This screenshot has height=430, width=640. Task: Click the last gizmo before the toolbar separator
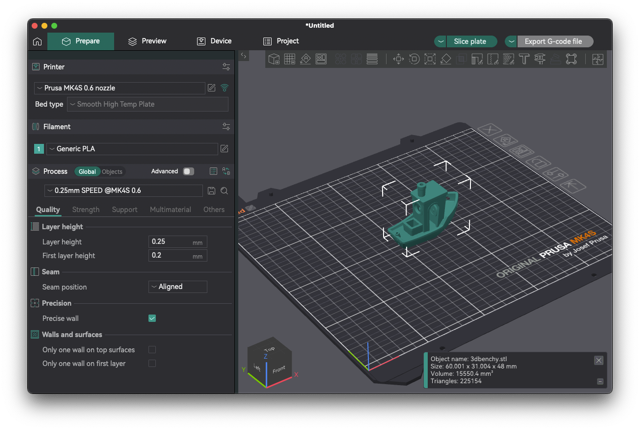(x=571, y=59)
